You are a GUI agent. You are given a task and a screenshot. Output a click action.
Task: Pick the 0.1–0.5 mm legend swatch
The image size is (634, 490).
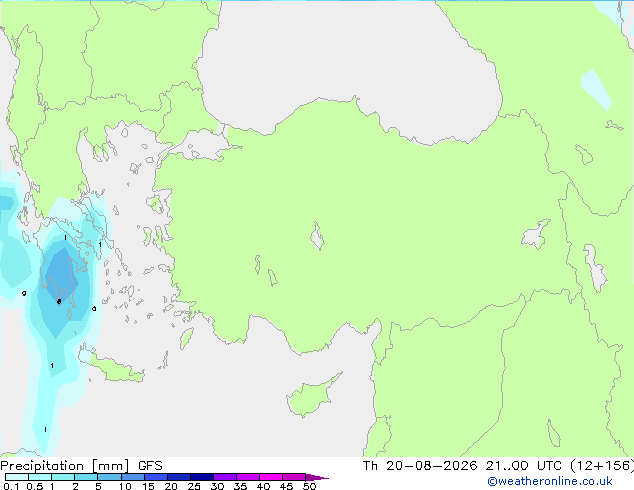click(17, 477)
